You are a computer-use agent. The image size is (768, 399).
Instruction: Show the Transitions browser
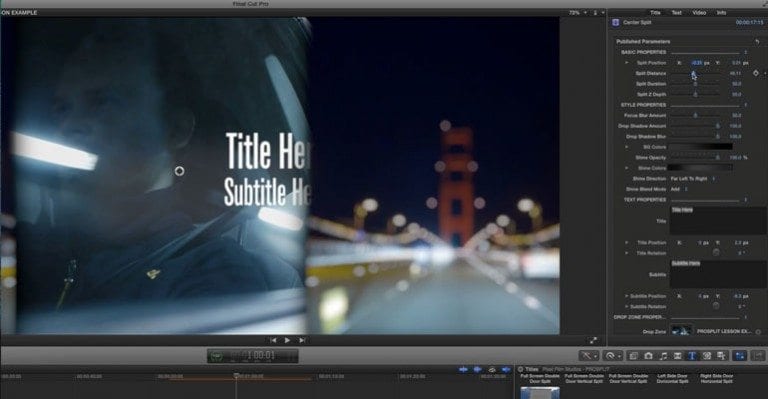(x=677, y=356)
